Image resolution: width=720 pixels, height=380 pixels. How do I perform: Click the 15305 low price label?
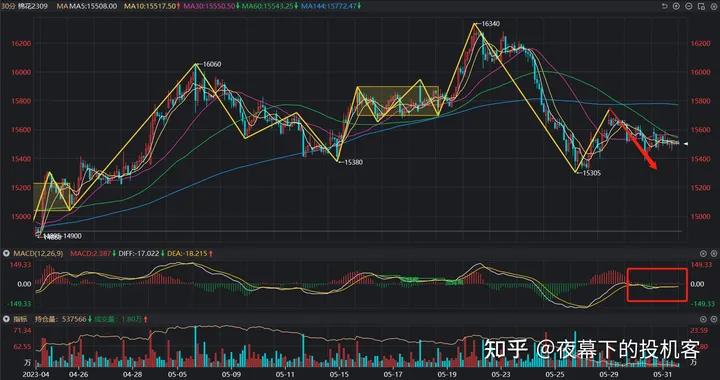(591, 173)
